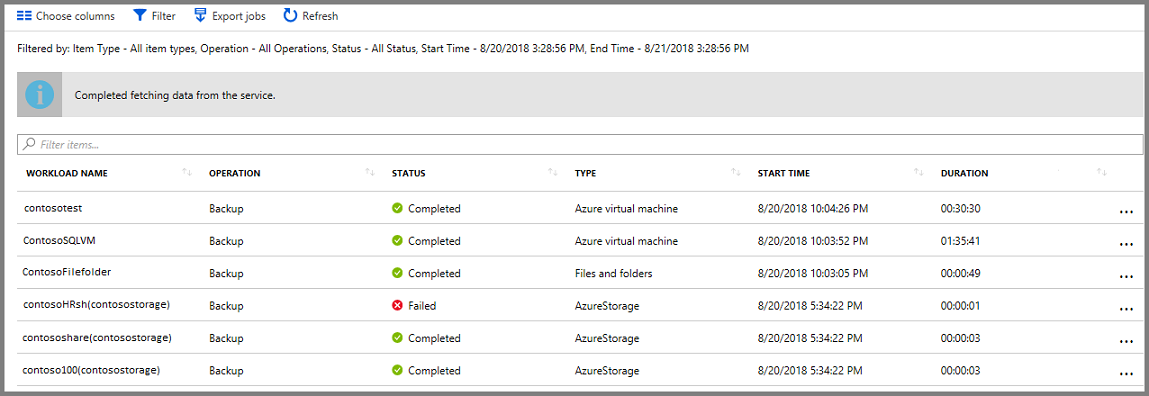Select the ContosoFilefolder job row
Viewport: 1149px width, 396px height.
click(580, 273)
